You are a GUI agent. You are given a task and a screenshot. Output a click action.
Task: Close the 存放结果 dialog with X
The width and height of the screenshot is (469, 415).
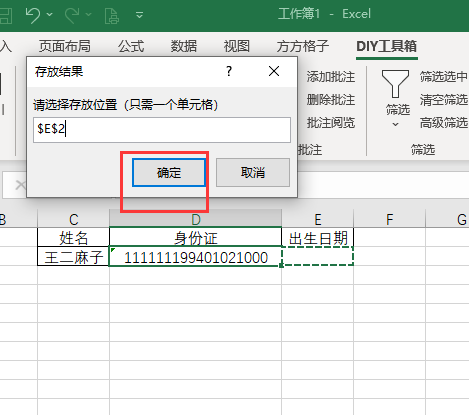(x=274, y=71)
